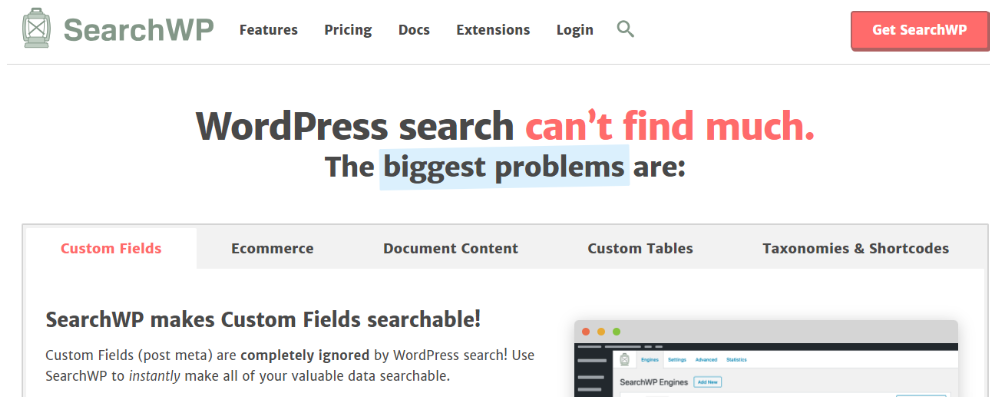The height and width of the screenshot is (397, 990).
Task: Open the Docs menu item
Action: click(414, 30)
